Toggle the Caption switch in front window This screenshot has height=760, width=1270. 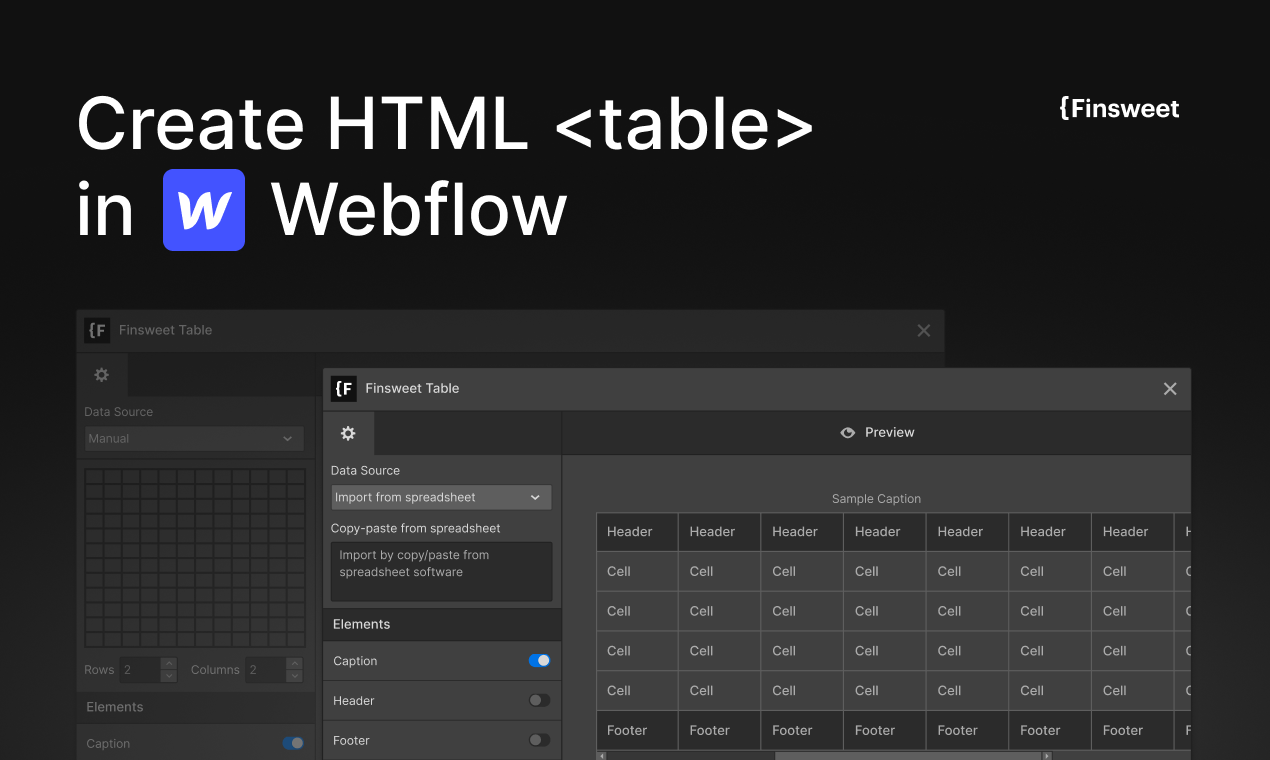(540, 661)
